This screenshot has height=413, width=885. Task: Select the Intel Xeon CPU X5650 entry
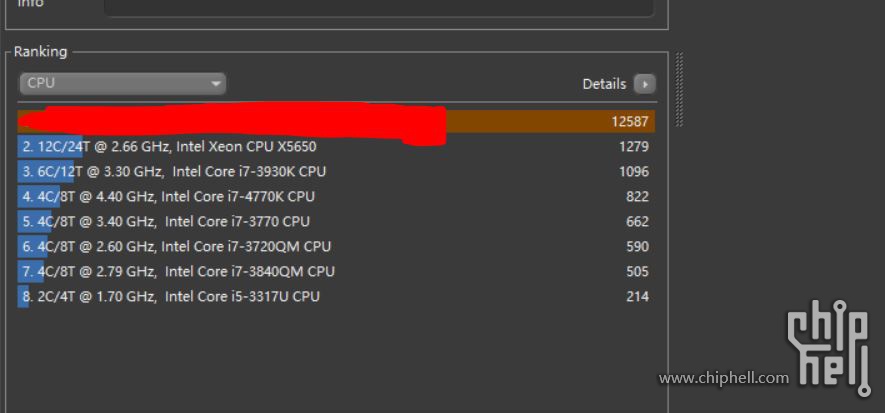point(170,147)
